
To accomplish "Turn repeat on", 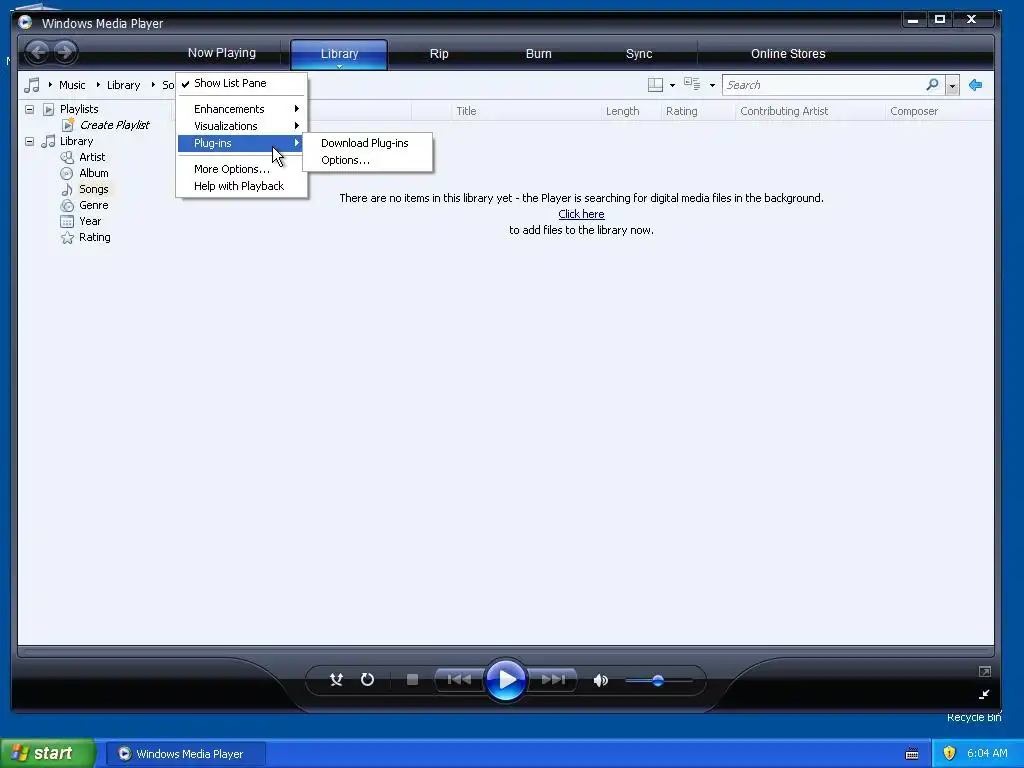I will pyautogui.click(x=368, y=680).
